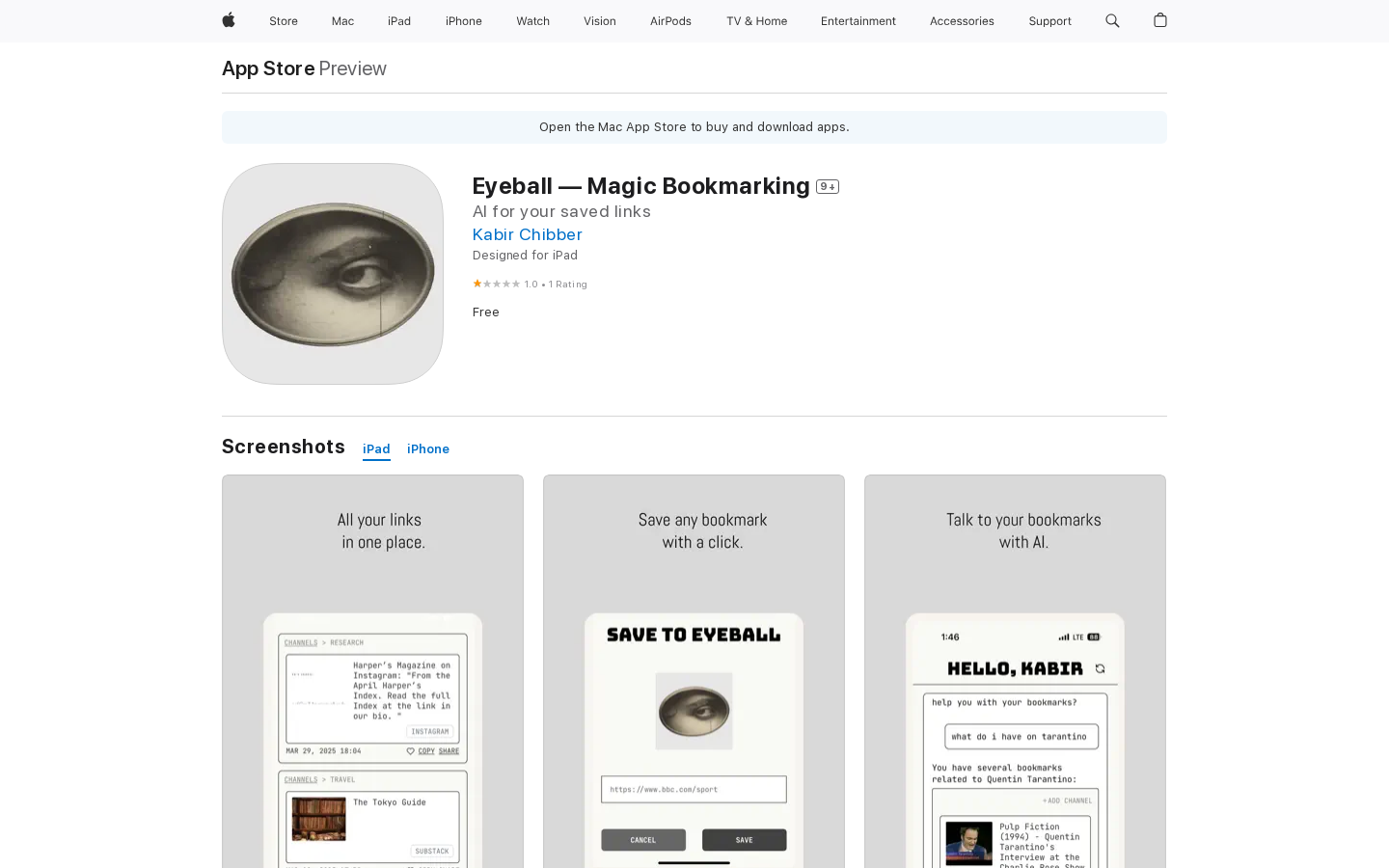The height and width of the screenshot is (868, 1389).
Task: Switch to the iPhone screenshots tab
Action: 428,449
